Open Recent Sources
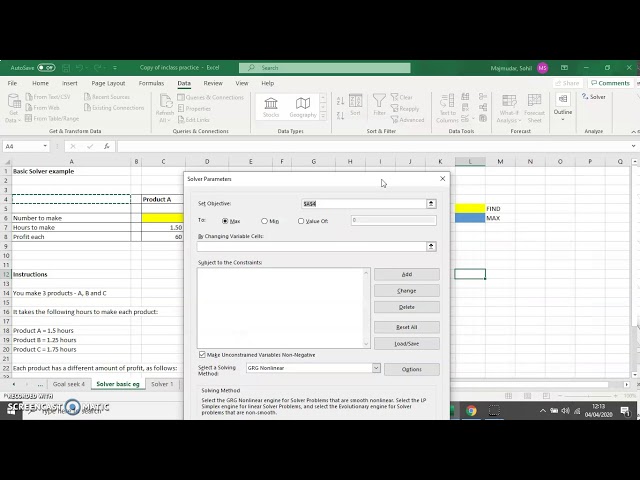Screen dimensions: 640x480 [107, 97]
